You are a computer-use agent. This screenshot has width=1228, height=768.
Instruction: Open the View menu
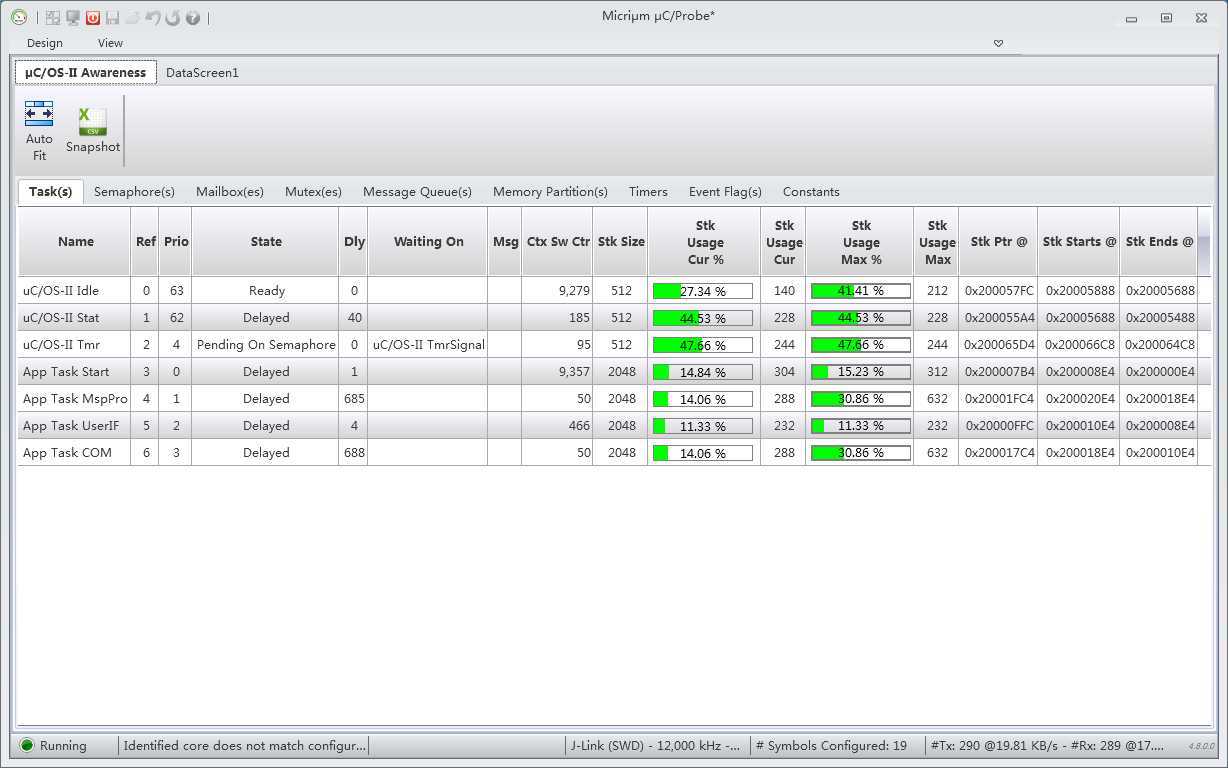(x=110, y=43)
